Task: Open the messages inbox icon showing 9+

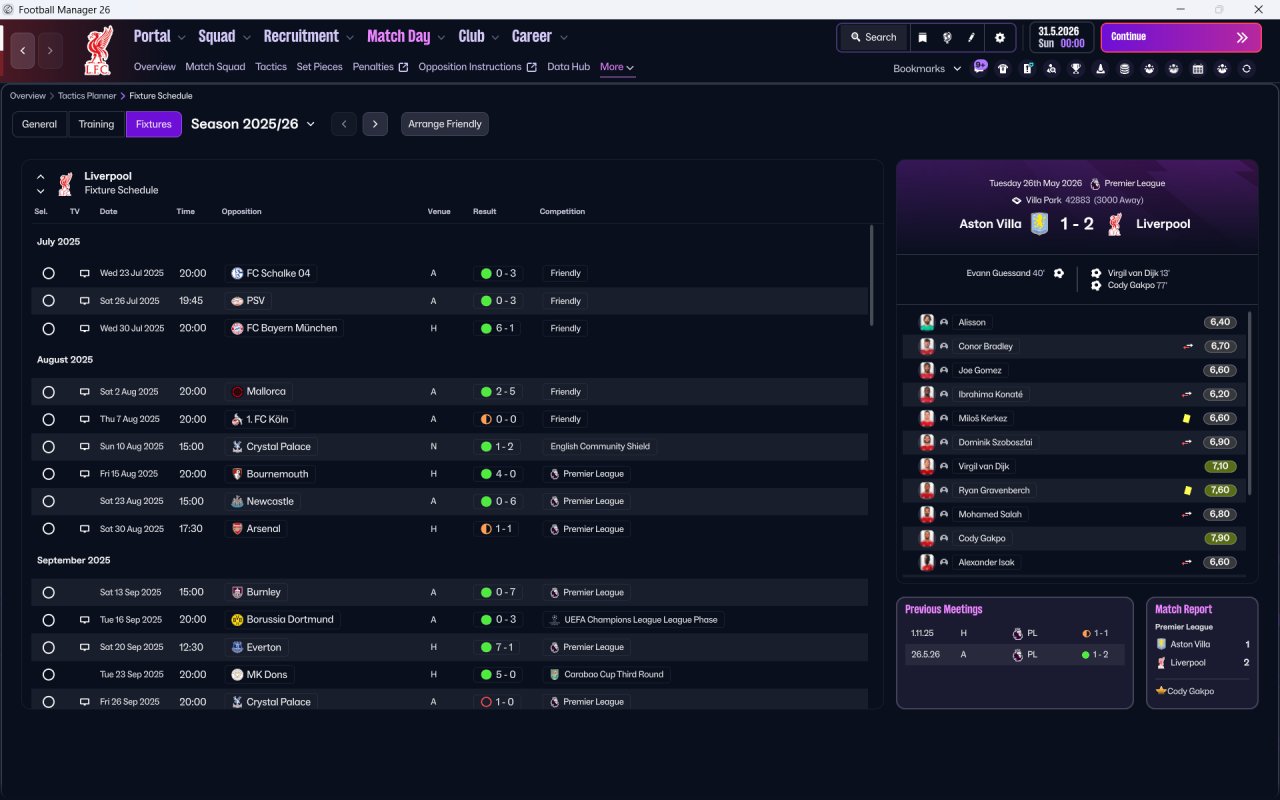Action: tap(980, 68)
